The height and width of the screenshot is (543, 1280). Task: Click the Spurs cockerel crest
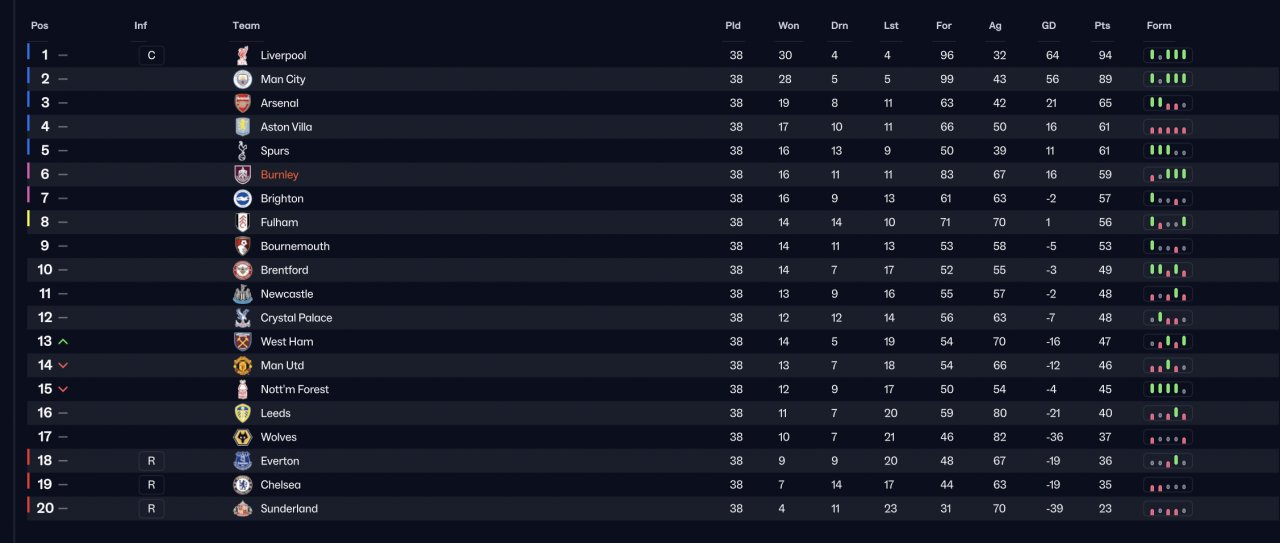(x=242, y=151)
